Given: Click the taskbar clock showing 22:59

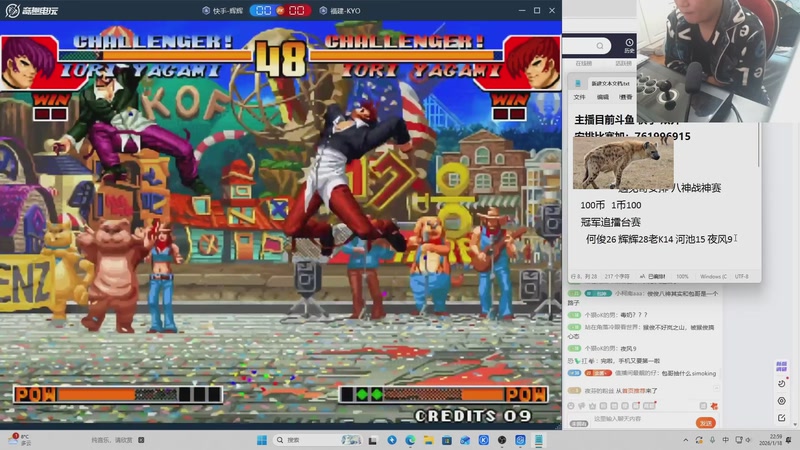Looking at the screenshot, I should 769,440.
